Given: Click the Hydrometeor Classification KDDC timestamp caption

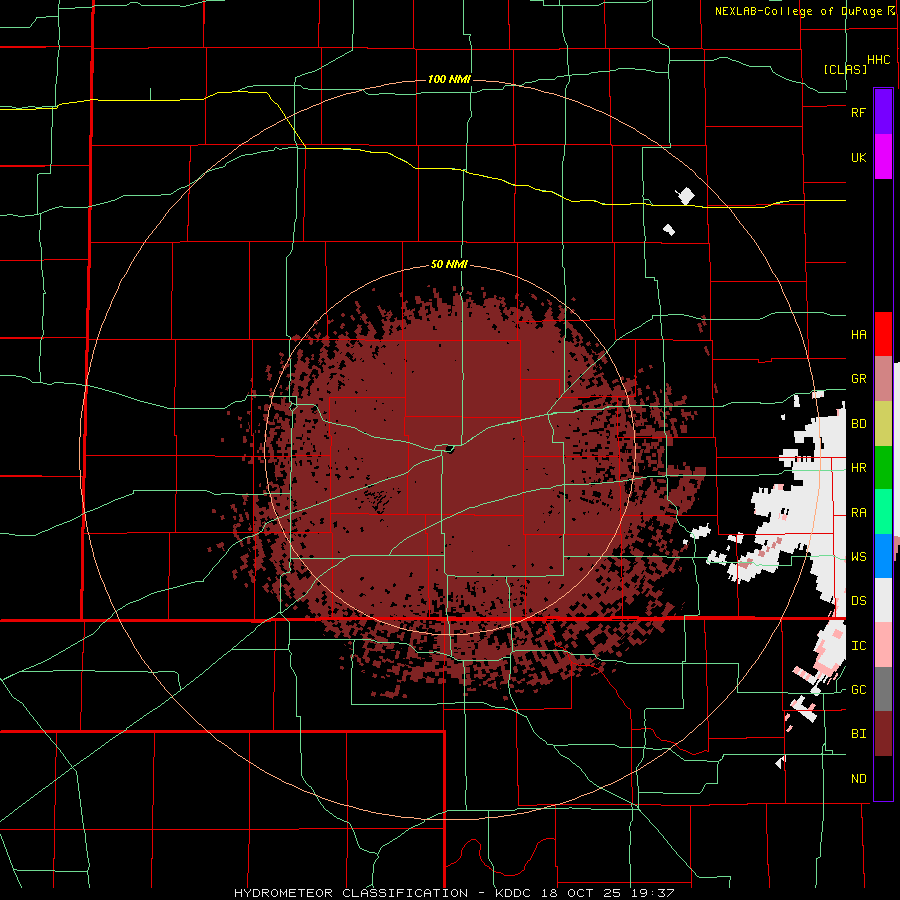Looking at the screenshot, I should [x=454, y=893].
